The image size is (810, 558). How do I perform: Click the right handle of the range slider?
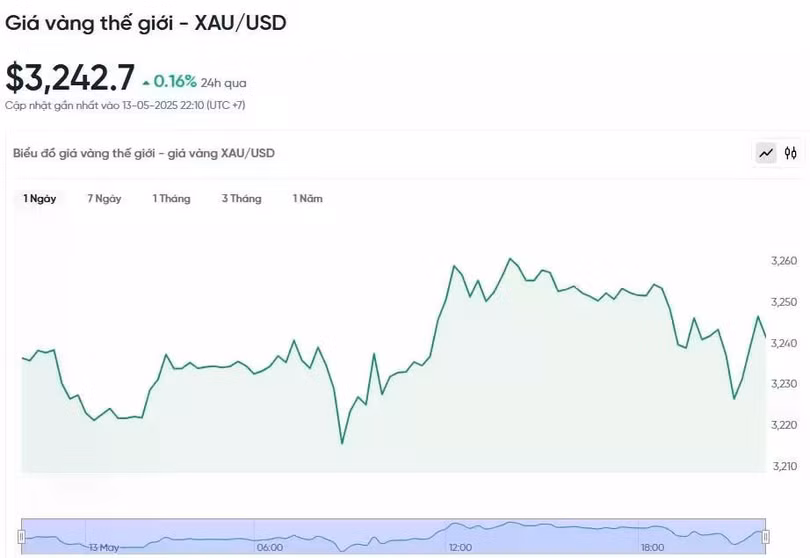[766, 536]
